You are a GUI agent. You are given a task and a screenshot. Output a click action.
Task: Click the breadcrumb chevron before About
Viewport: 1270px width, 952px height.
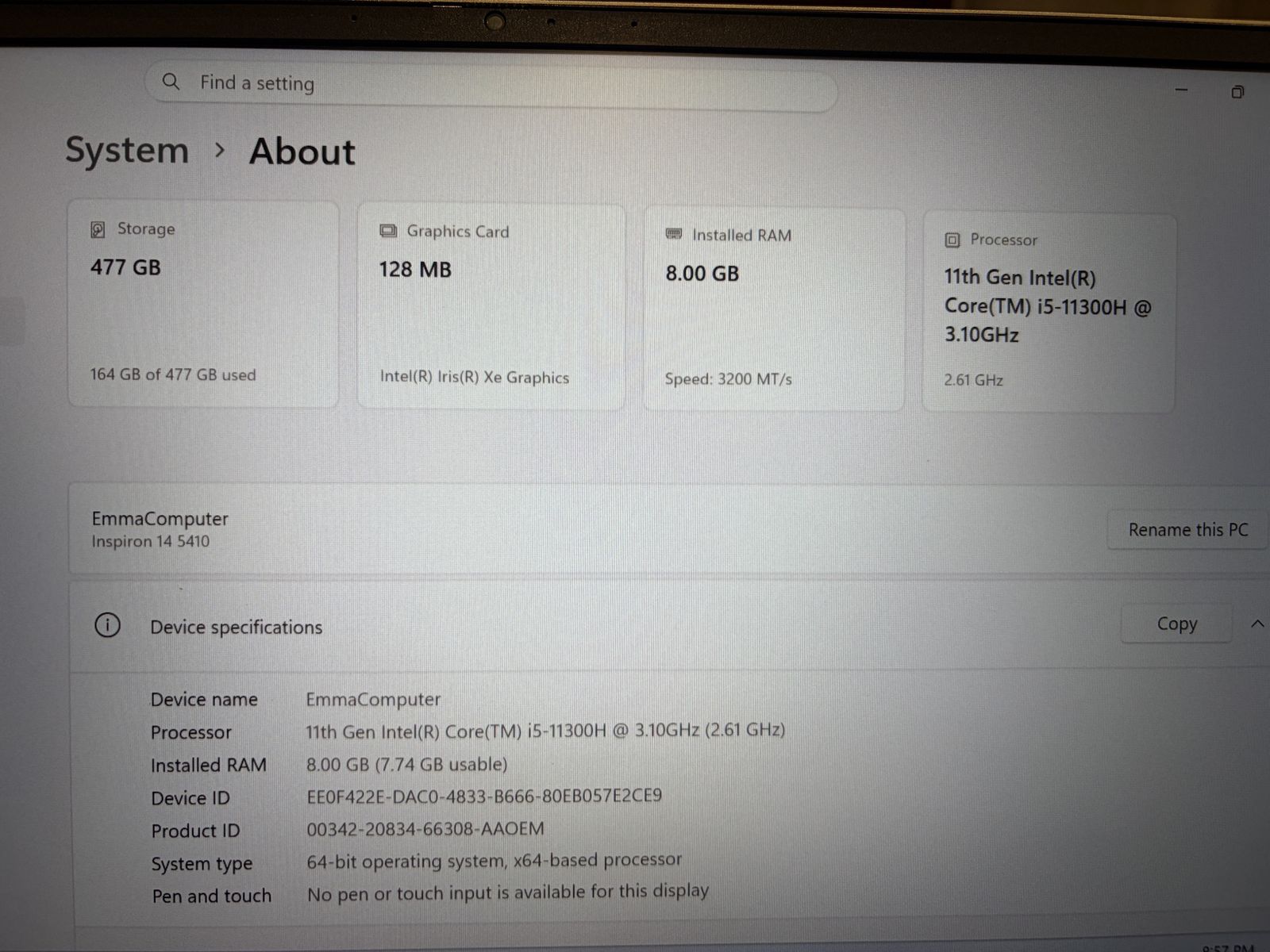[220, 150]
